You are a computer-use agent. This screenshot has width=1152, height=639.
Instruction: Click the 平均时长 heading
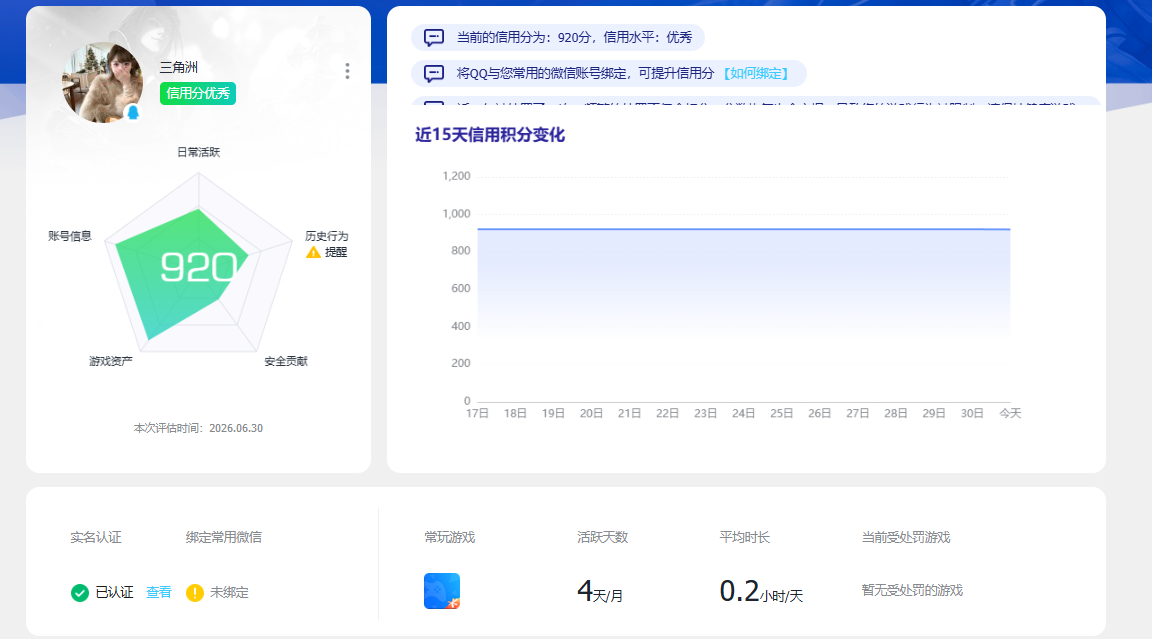point(744,538)
